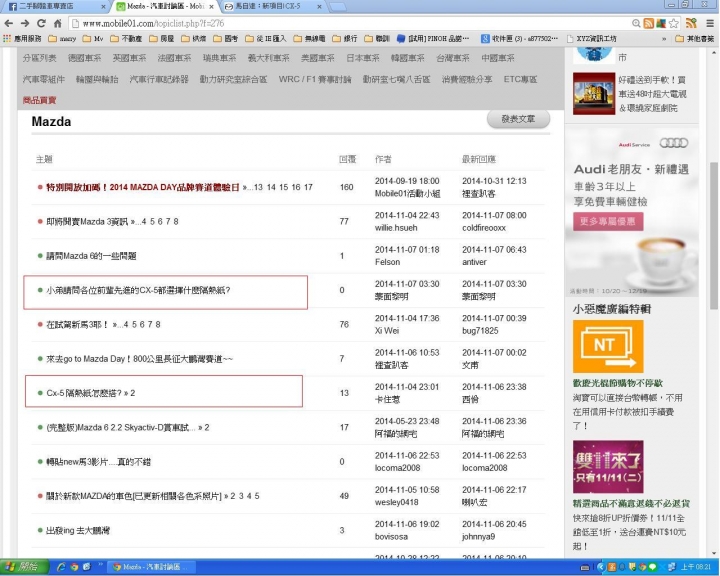
Task: Click the 發表文章 post button
Action: [x=518, y=119]
